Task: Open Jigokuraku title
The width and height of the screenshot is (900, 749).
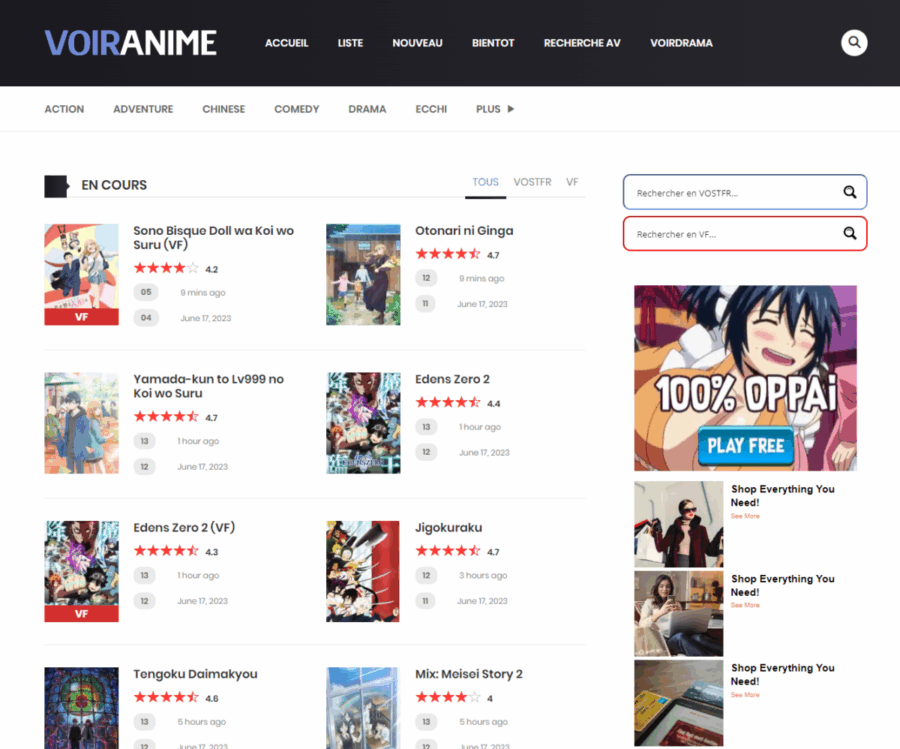Action: (x=449, y=527)
